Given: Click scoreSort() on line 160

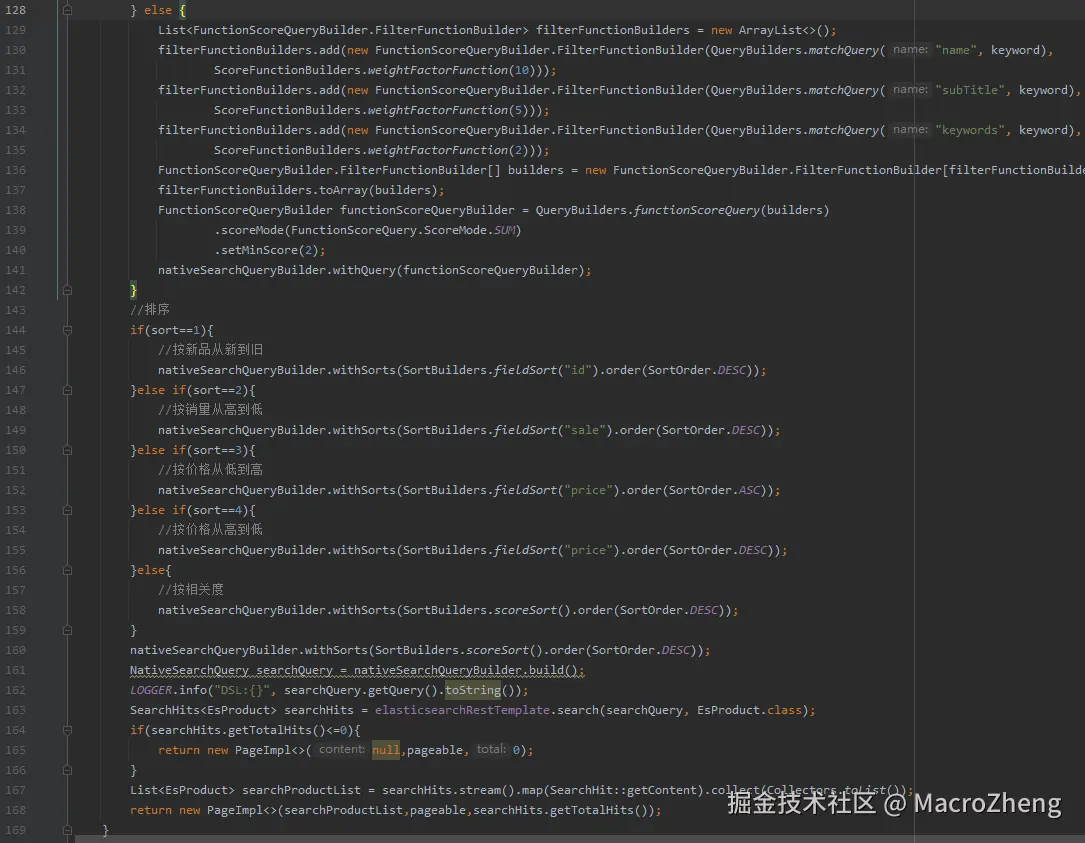Looking at the screenshot, I should (504, 651).
